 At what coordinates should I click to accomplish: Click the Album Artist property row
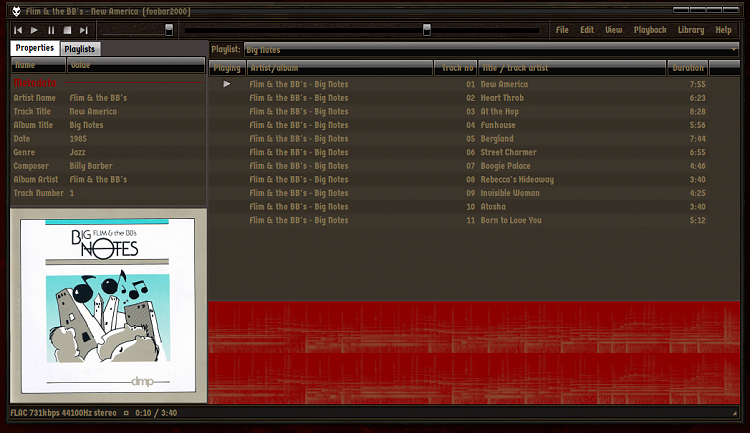109,179
